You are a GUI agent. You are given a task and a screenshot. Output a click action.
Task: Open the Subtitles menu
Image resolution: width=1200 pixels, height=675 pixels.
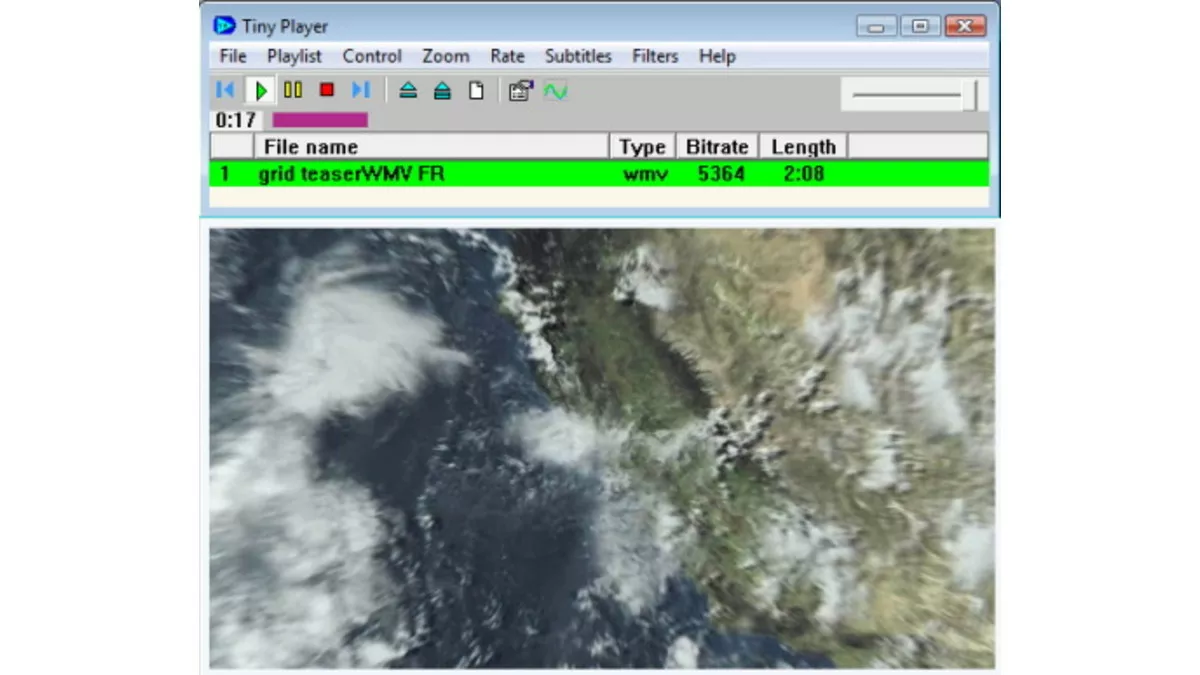578,56
